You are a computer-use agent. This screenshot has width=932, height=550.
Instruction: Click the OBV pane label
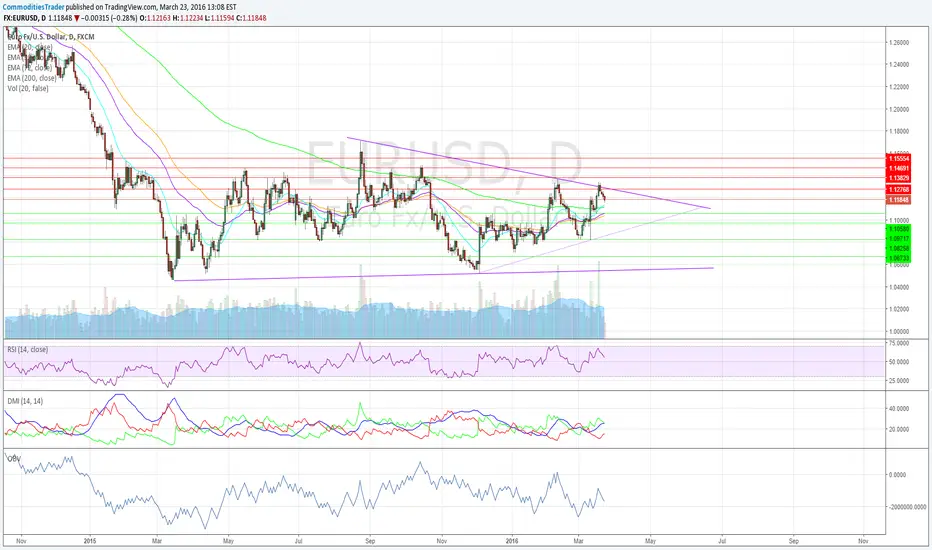click(14, 459)
